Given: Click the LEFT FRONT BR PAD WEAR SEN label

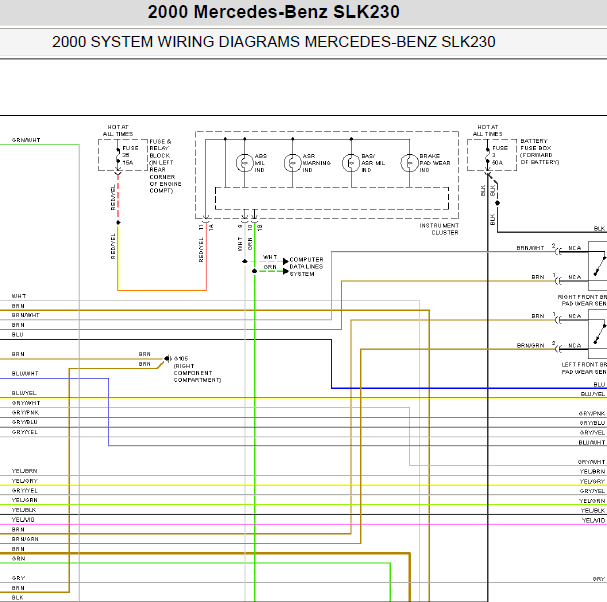Looking at the screenshot, I should [x=584, y=368].
